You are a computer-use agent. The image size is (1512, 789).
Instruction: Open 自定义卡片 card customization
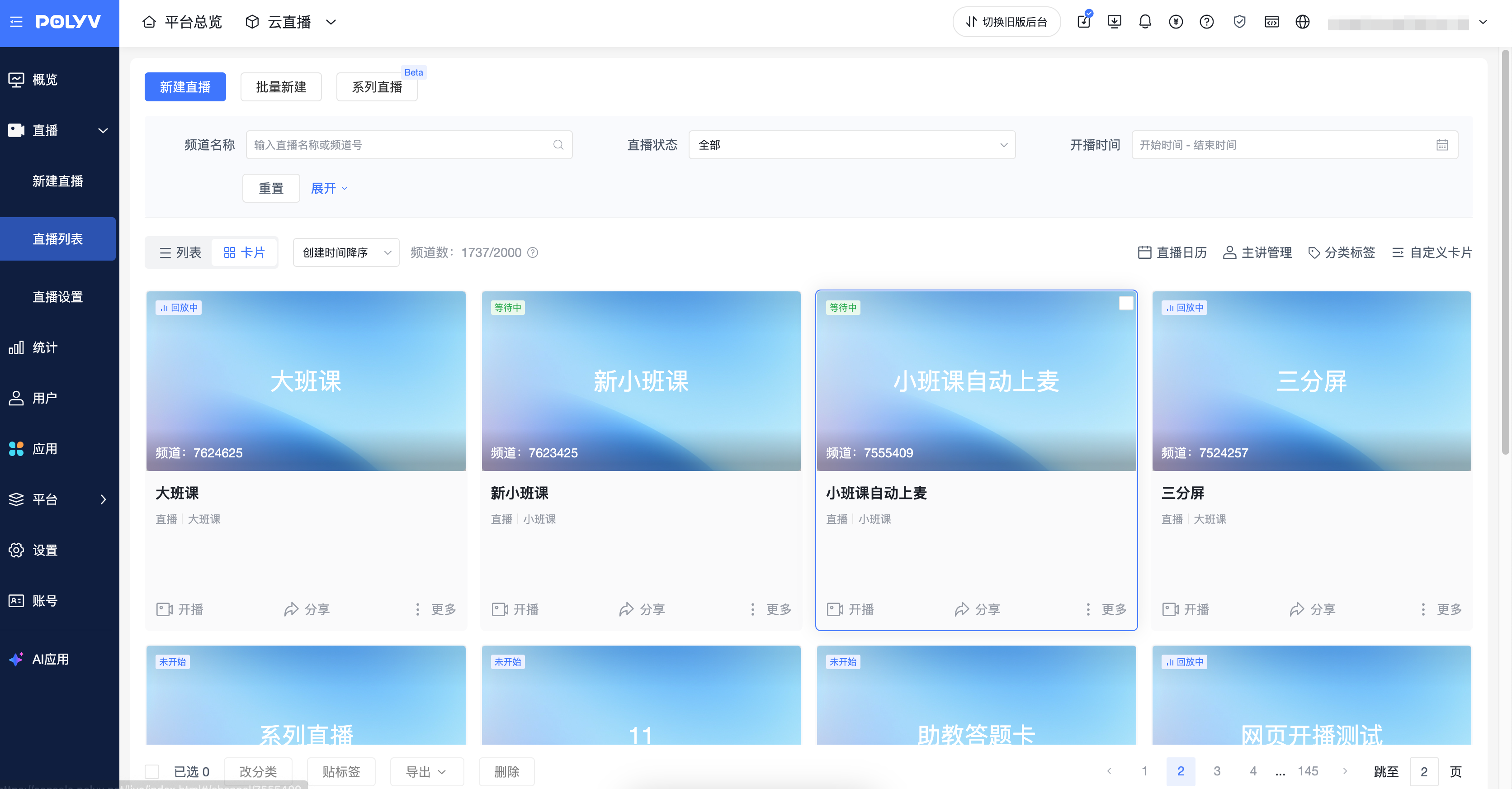click(x=1432, y=252)
